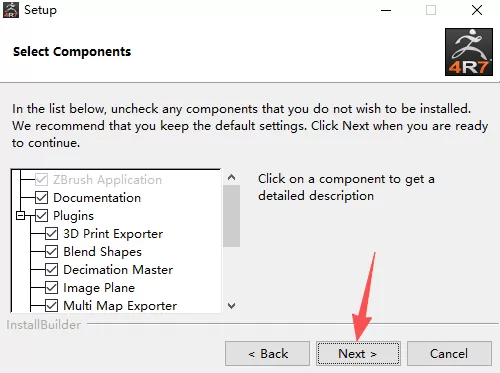Image resolution: width=500 pixels, height=373 pixels.
Task: Toggle the Image Plane checkbox
Action: click(x=51, y=288)
